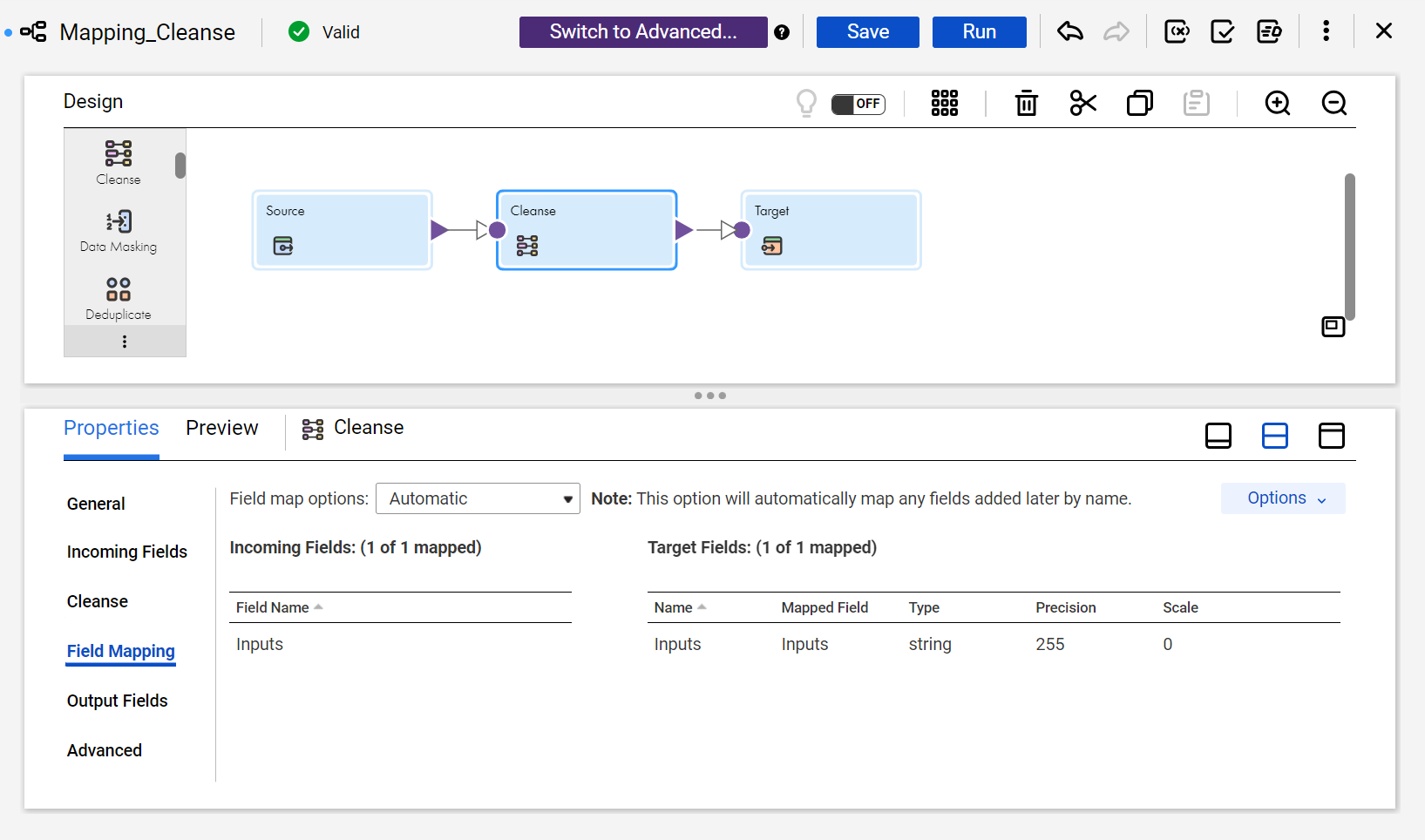This screenshot has width=1425, height=840.
Task: Select Cleanse transformation in palette
Action: tap(119, 162)
